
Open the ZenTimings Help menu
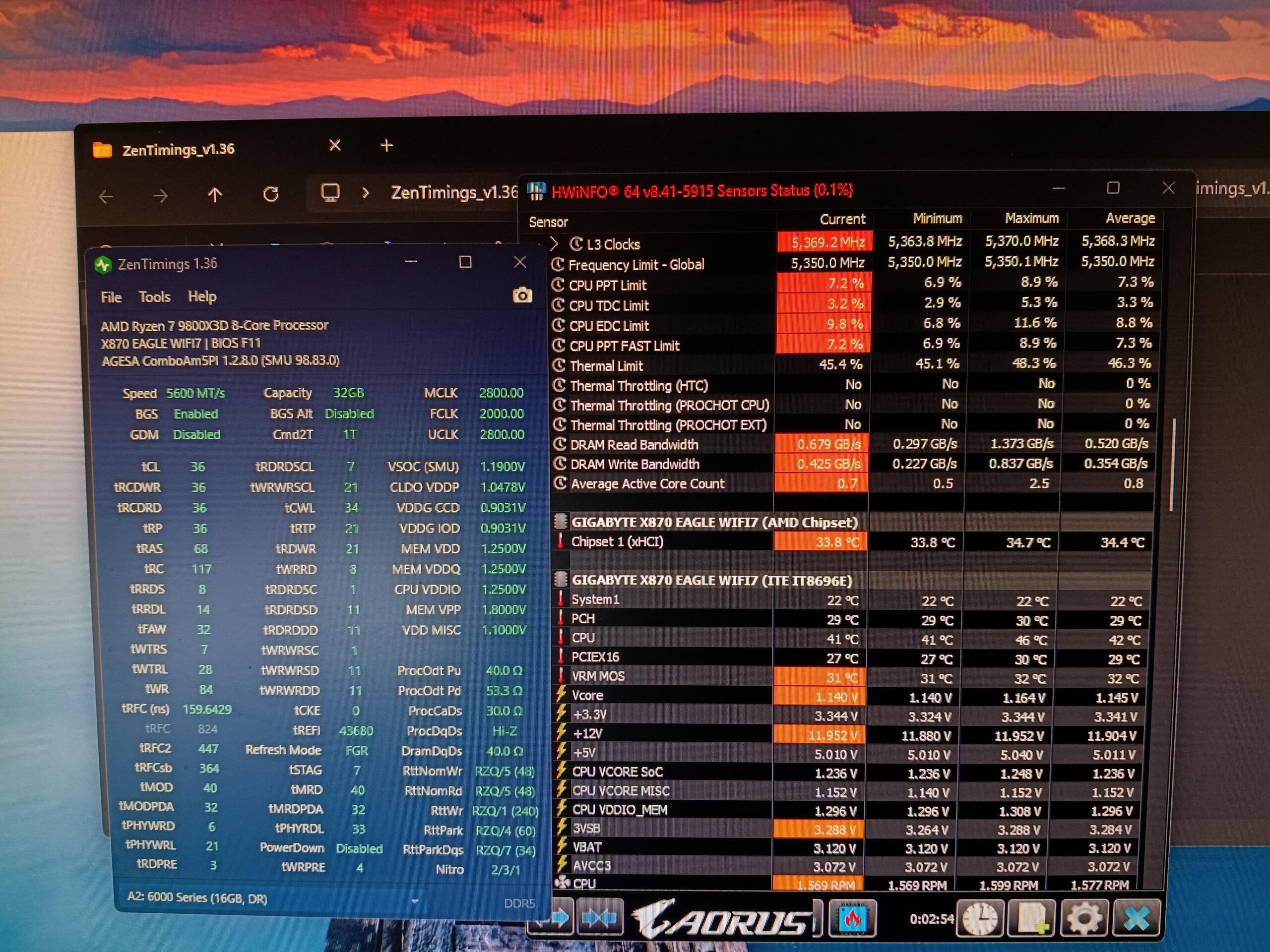coord(202,296)
